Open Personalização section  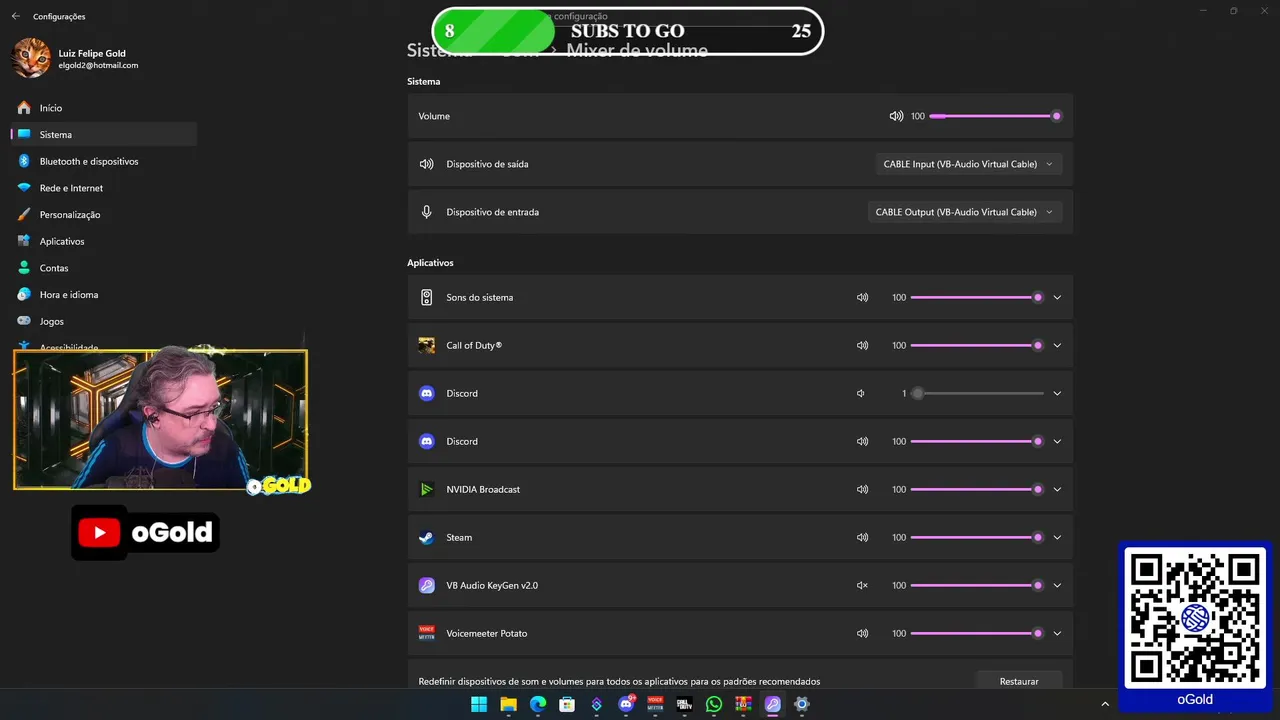(x=104, y=214)
